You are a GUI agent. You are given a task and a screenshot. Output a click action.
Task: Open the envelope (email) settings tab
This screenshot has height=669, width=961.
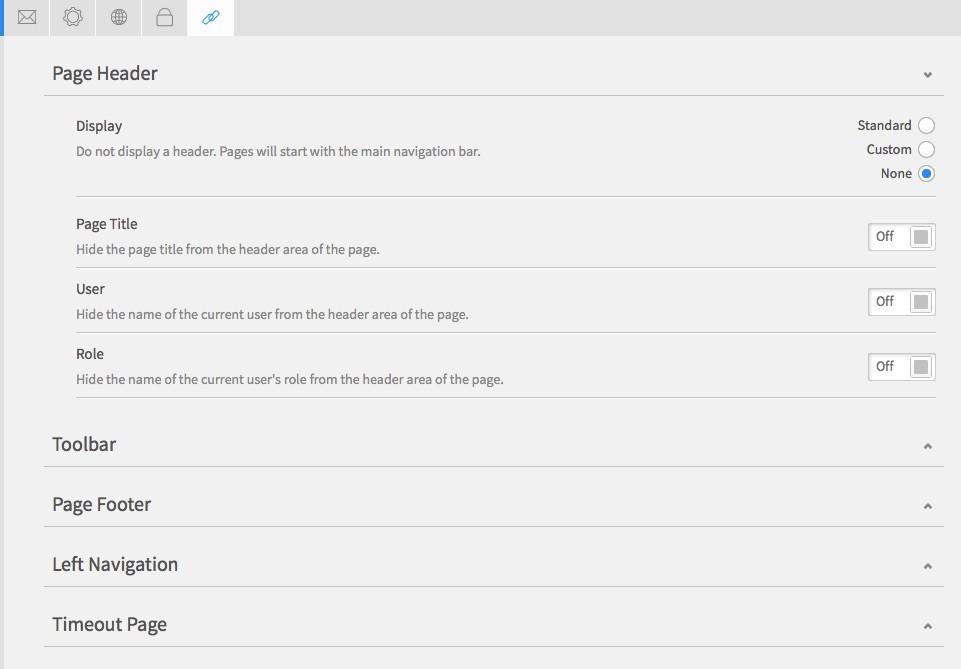[x=26, y=17]
